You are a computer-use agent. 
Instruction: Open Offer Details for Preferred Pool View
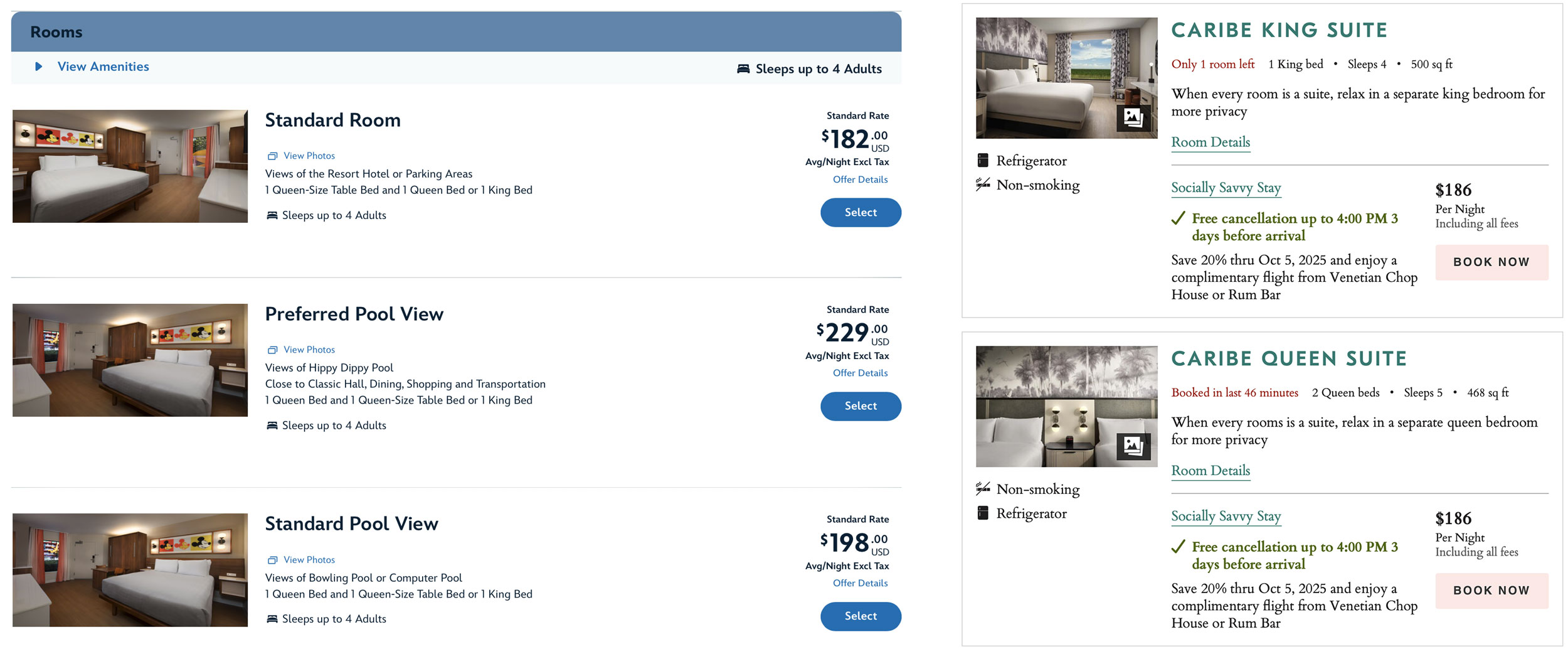coord(860,373)
